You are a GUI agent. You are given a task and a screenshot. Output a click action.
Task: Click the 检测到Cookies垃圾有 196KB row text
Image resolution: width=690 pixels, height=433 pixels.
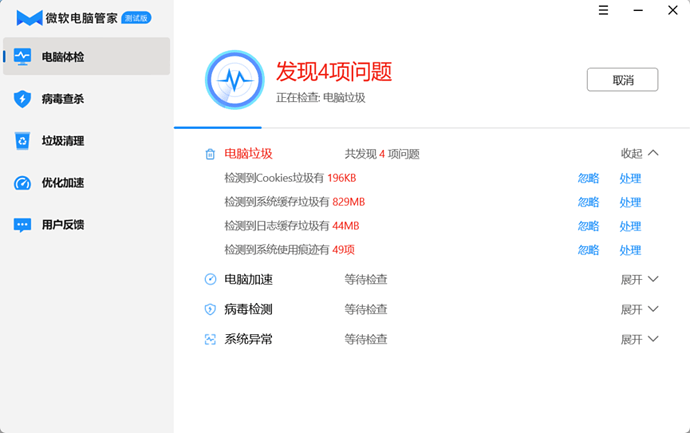tap(290, 178)
